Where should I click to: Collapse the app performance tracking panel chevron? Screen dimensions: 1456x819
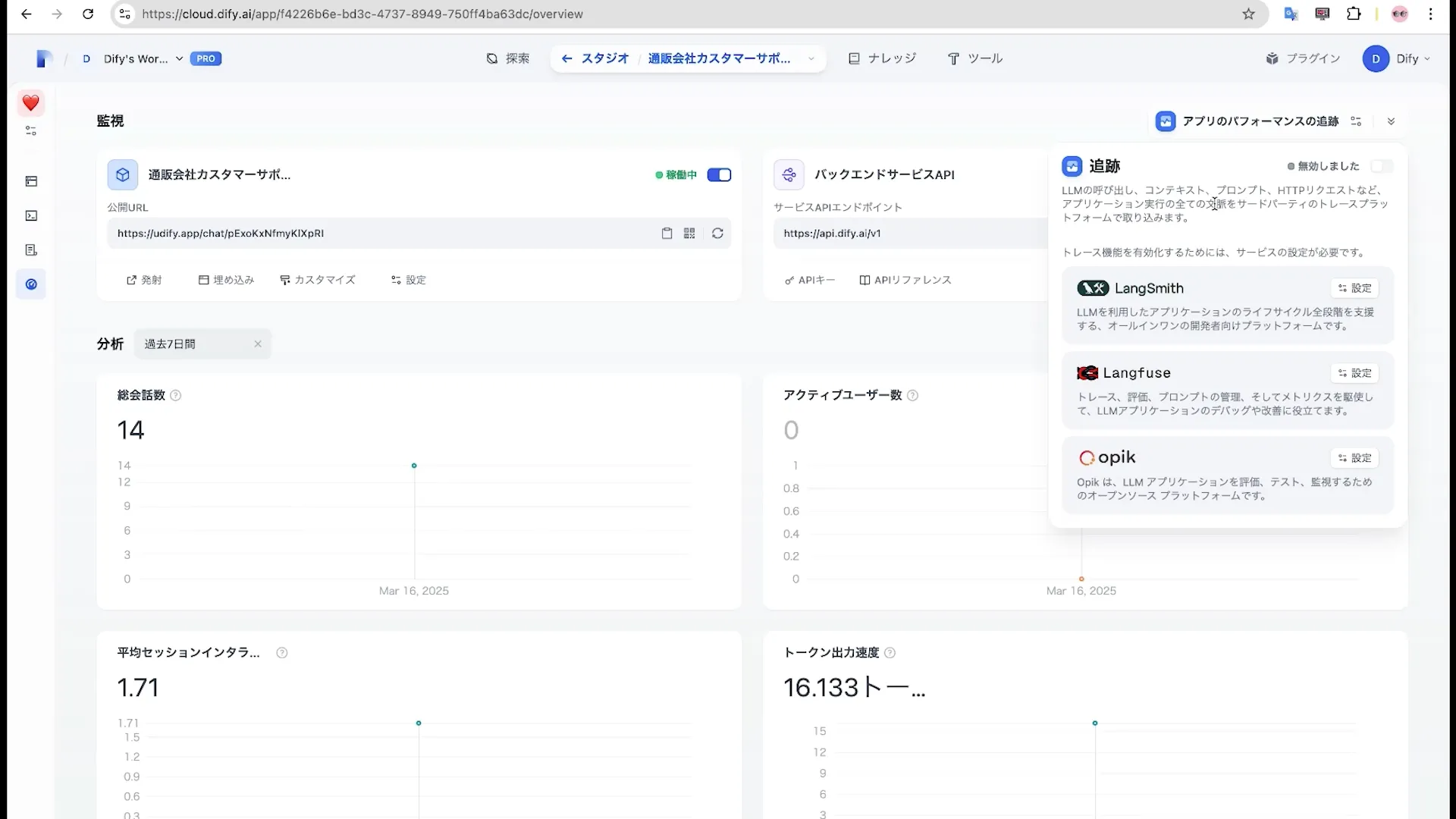(x=1392, y=121)
